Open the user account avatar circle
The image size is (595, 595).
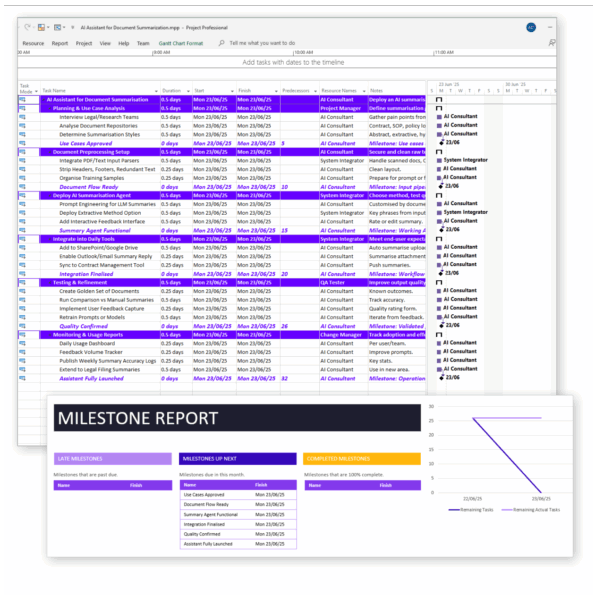click(x=531, y=27)
